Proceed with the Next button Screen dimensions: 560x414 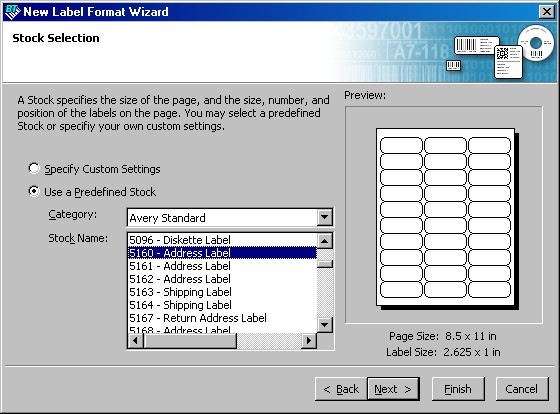(x=393, y=389)
